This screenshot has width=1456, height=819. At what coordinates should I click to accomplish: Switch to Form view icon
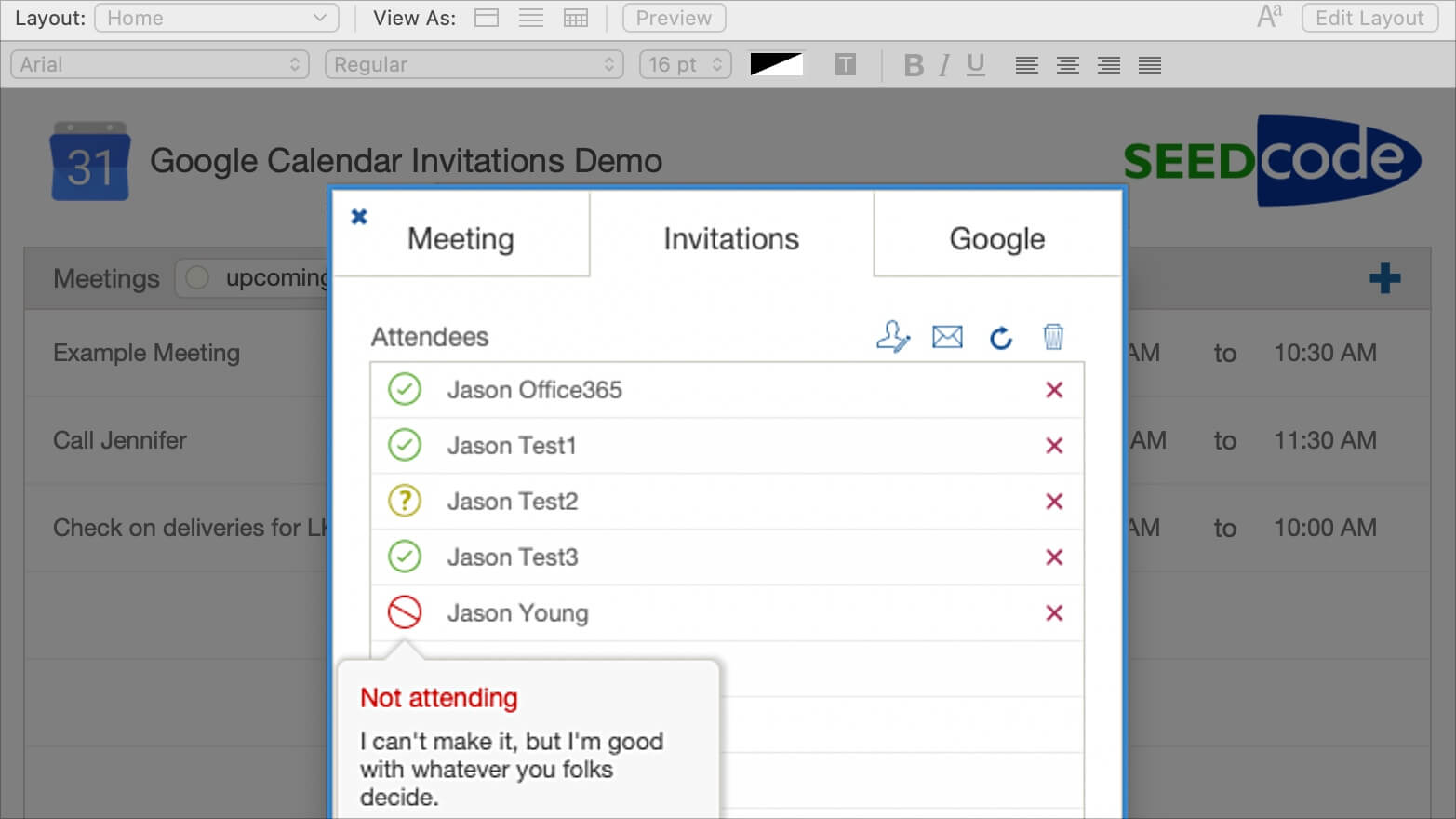click(487, 18)
